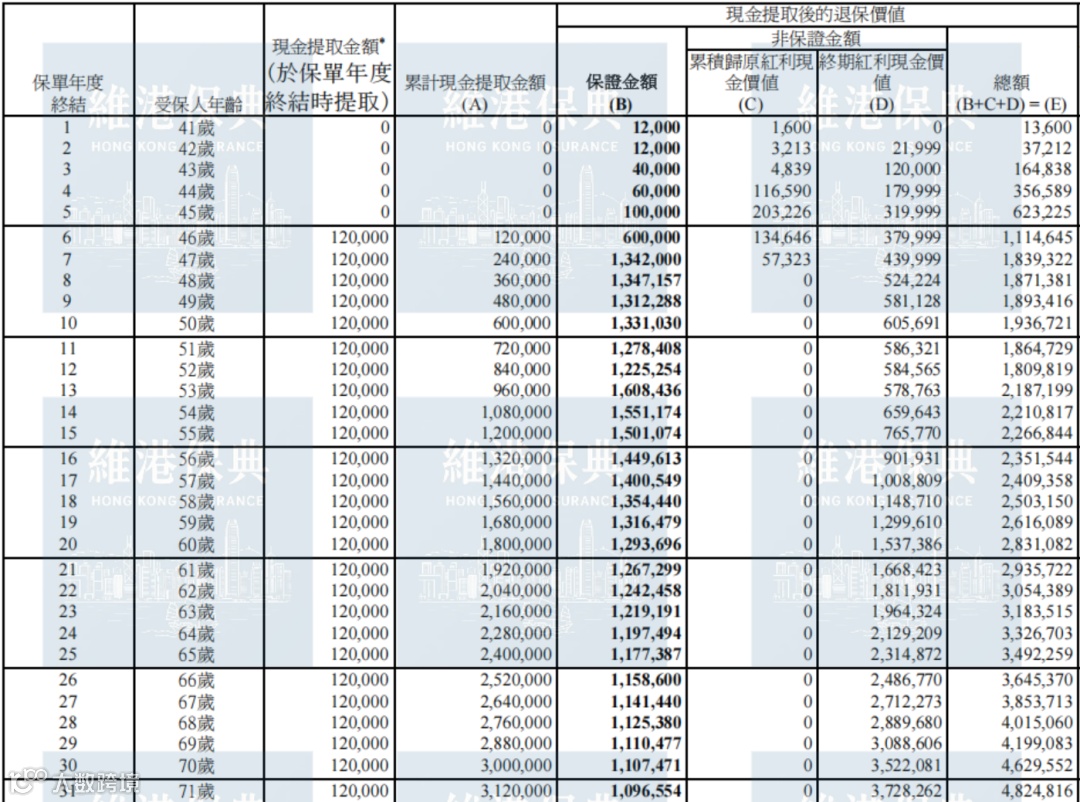Select the guaranteed amount 1,096,554
Viewport: 1080px width, 802px height.
[646, 791]
